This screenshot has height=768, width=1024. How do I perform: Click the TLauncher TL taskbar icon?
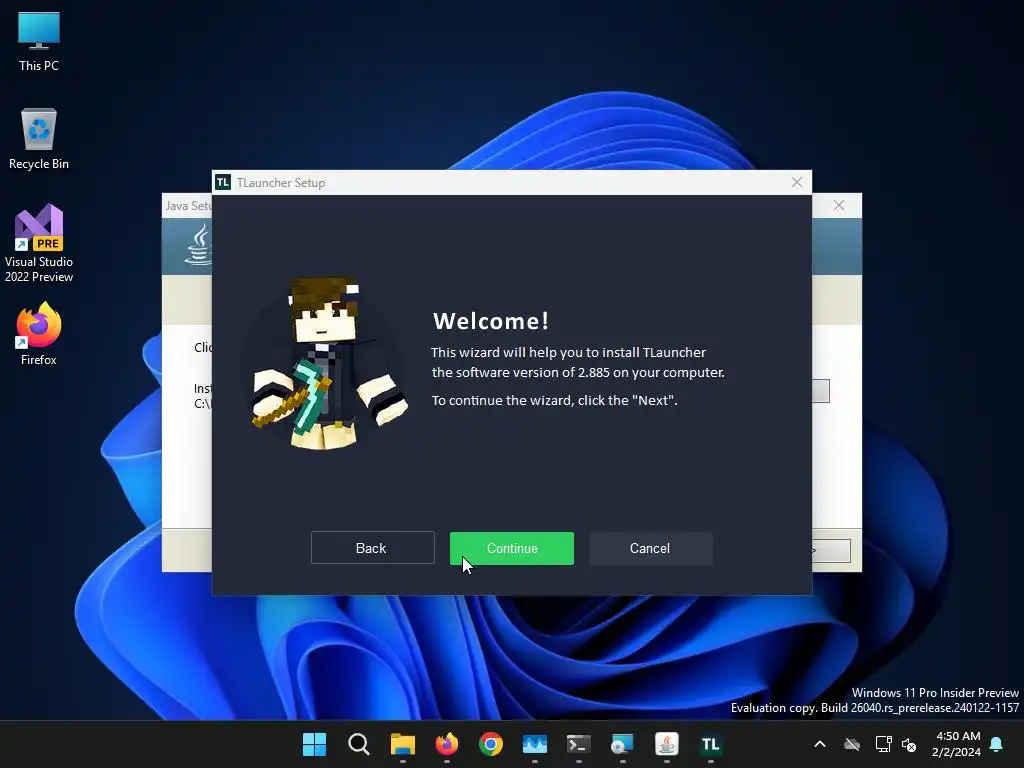711,744
